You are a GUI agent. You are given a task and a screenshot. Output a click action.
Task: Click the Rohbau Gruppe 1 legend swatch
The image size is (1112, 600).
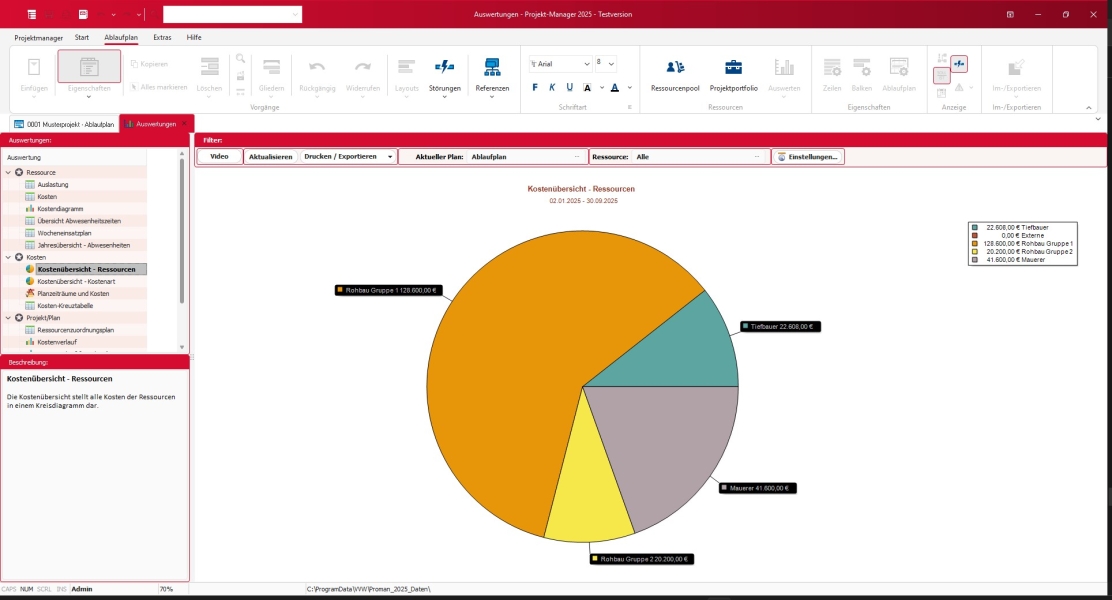[x=974, y=243]
